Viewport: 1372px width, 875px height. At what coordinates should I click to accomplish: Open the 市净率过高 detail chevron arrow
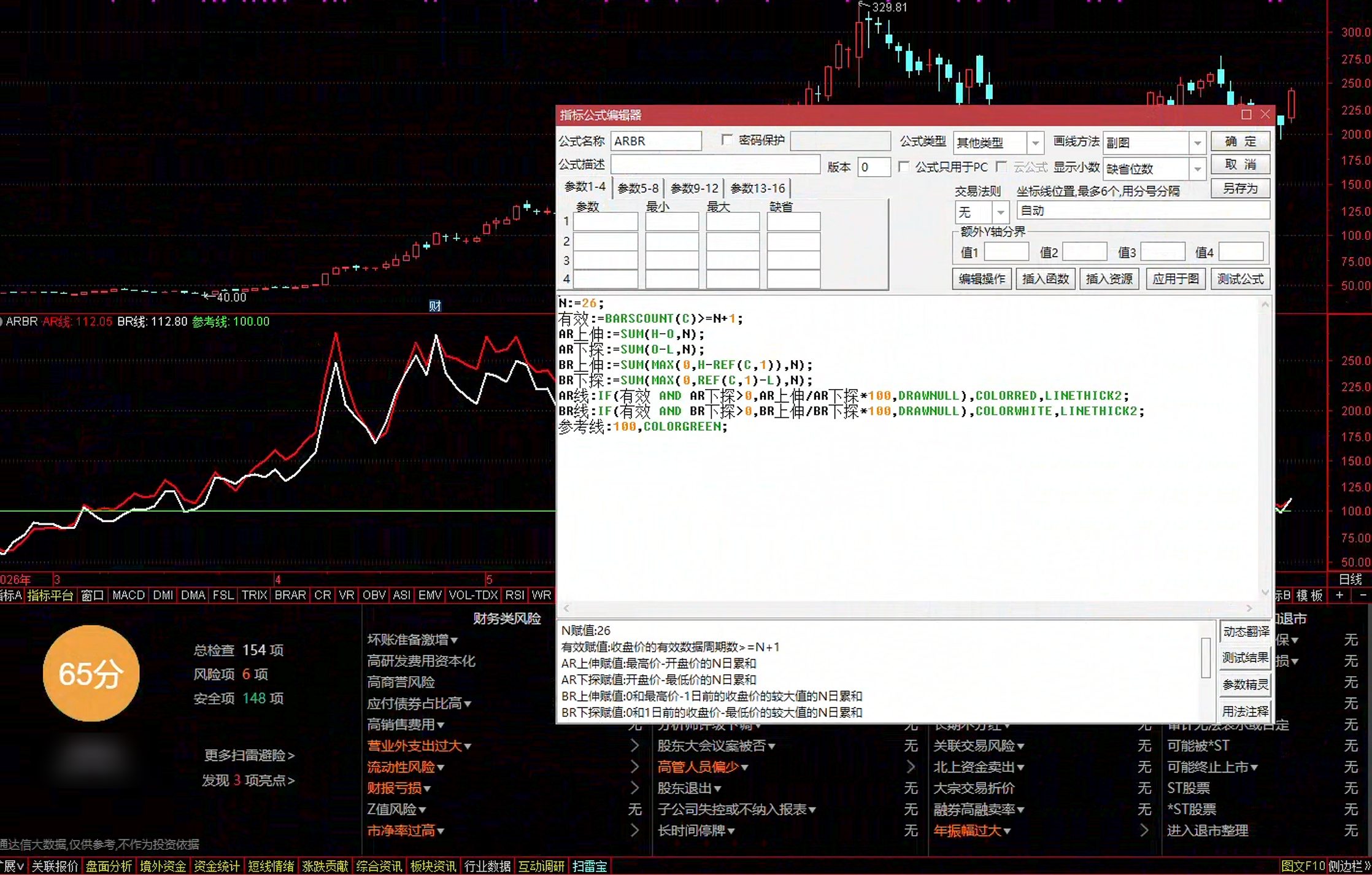635,830
